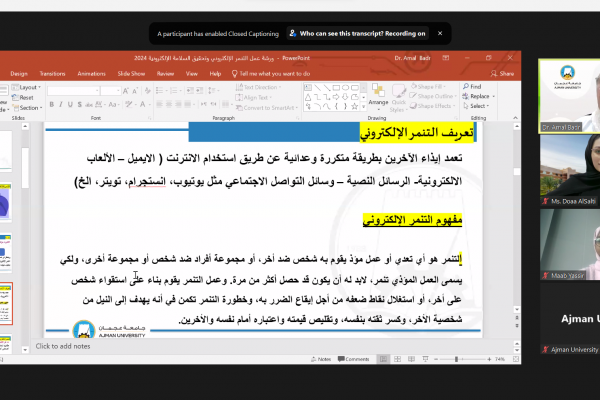600x400 pixels.
Task: Expand the Layout dropdown in the Slides group
Action: click(29, 87)
